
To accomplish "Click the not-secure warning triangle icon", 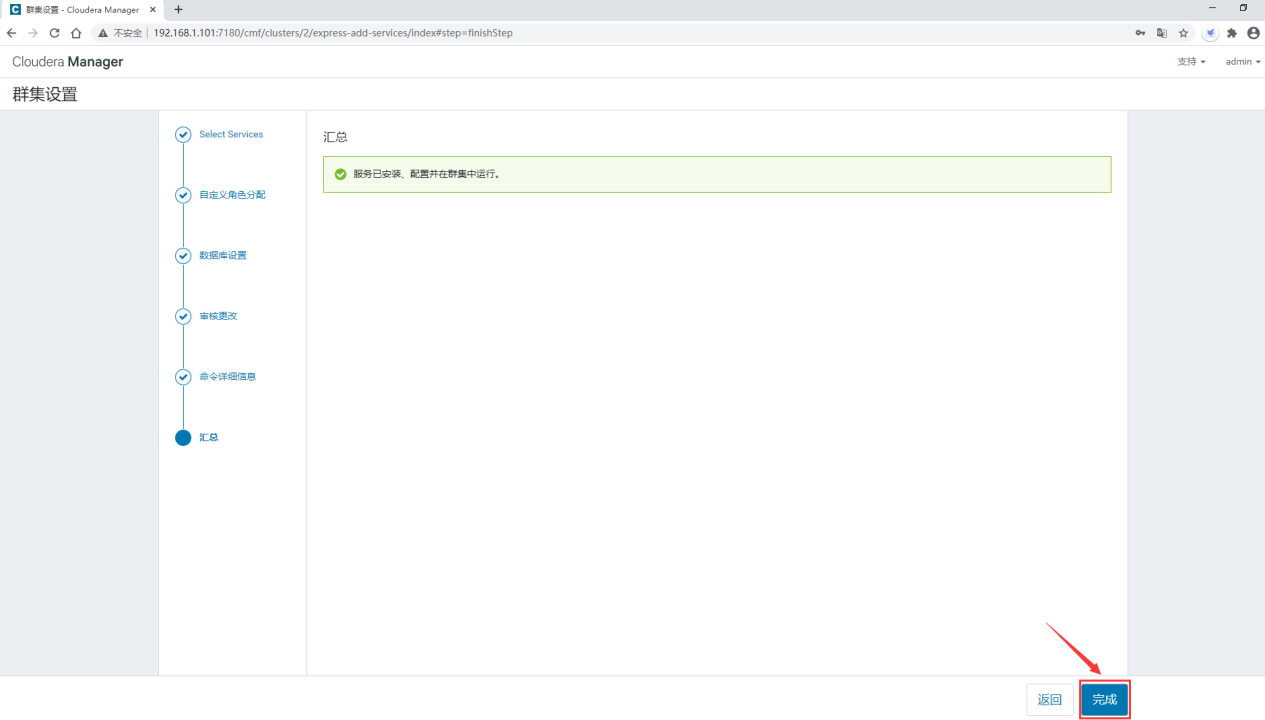I will click(x=102, y=33).
